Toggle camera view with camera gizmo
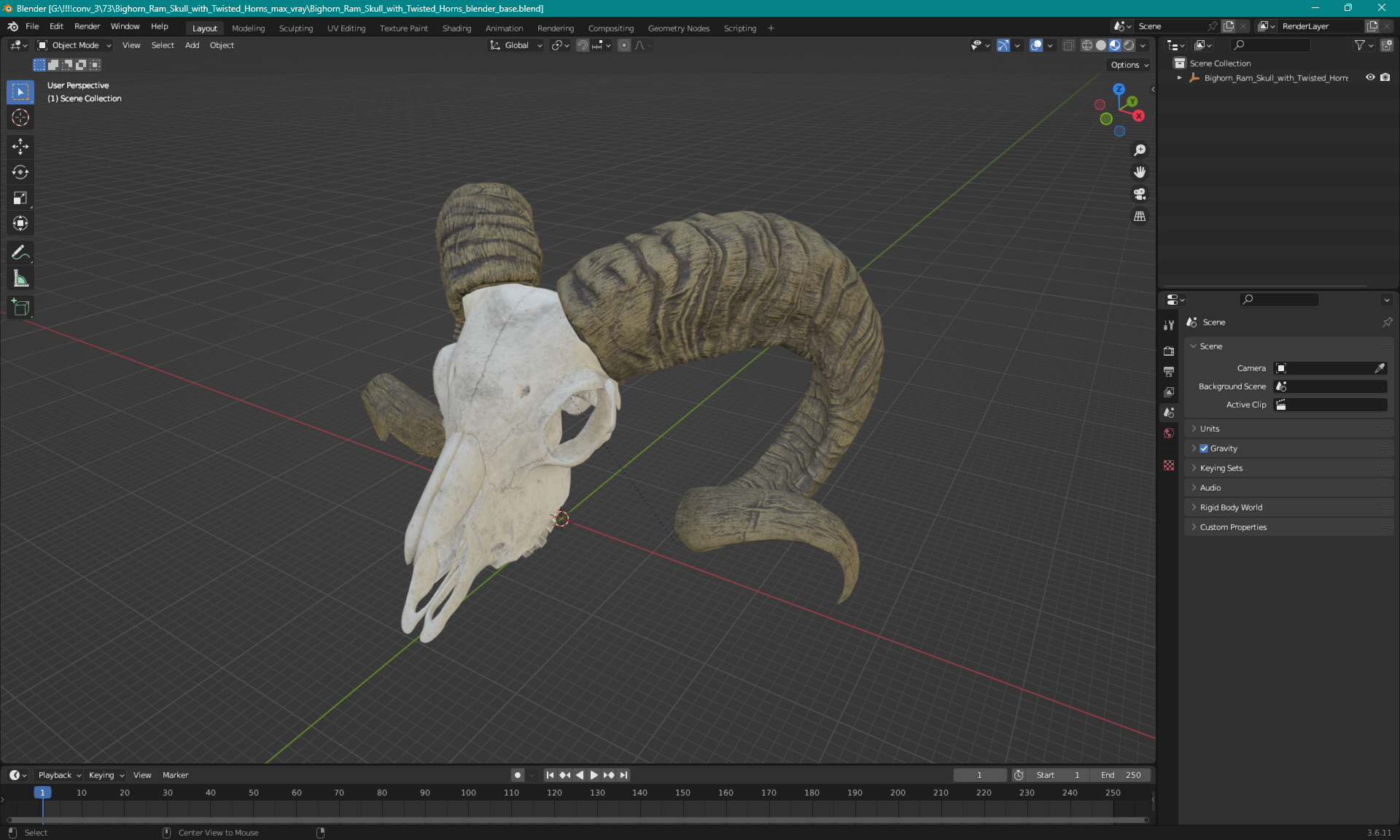The height and width of the screenshot is (840, 1400). point(1140,194)
